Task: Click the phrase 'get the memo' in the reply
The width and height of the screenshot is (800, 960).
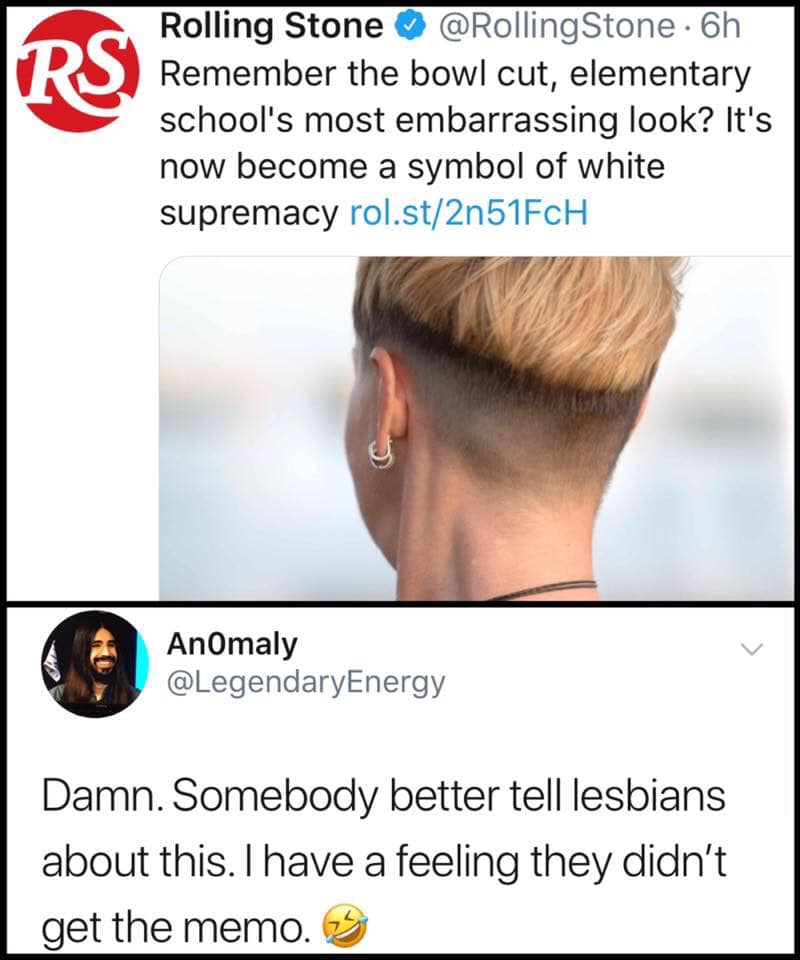Action: 175,927
